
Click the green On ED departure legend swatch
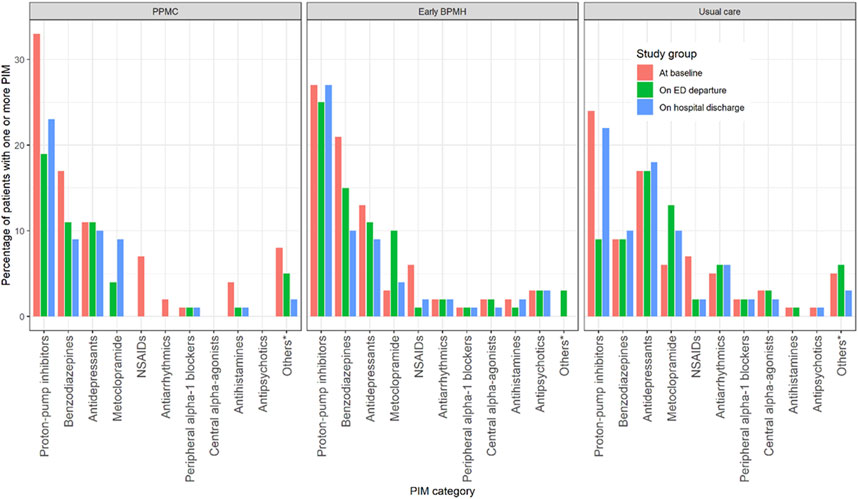point(645,90)
